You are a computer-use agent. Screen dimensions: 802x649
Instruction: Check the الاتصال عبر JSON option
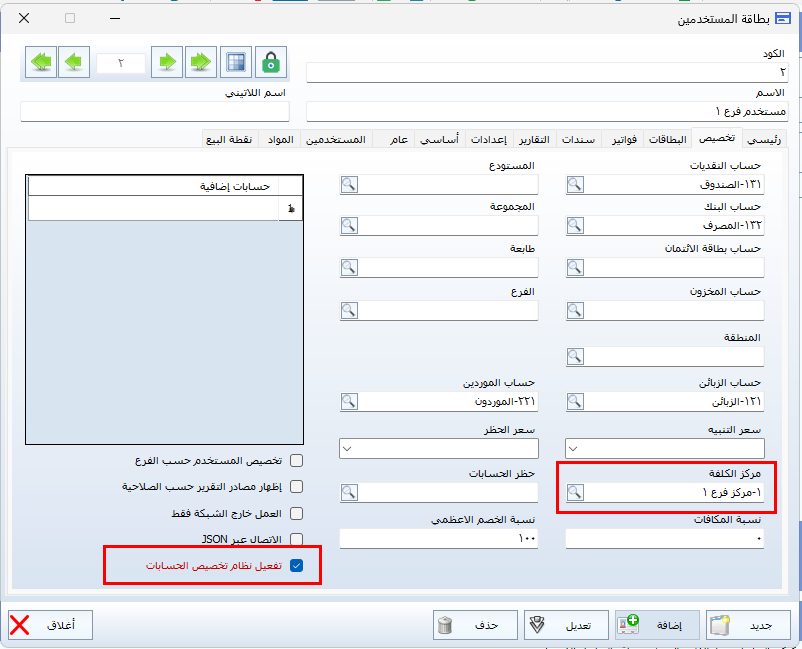coord(296,539)
